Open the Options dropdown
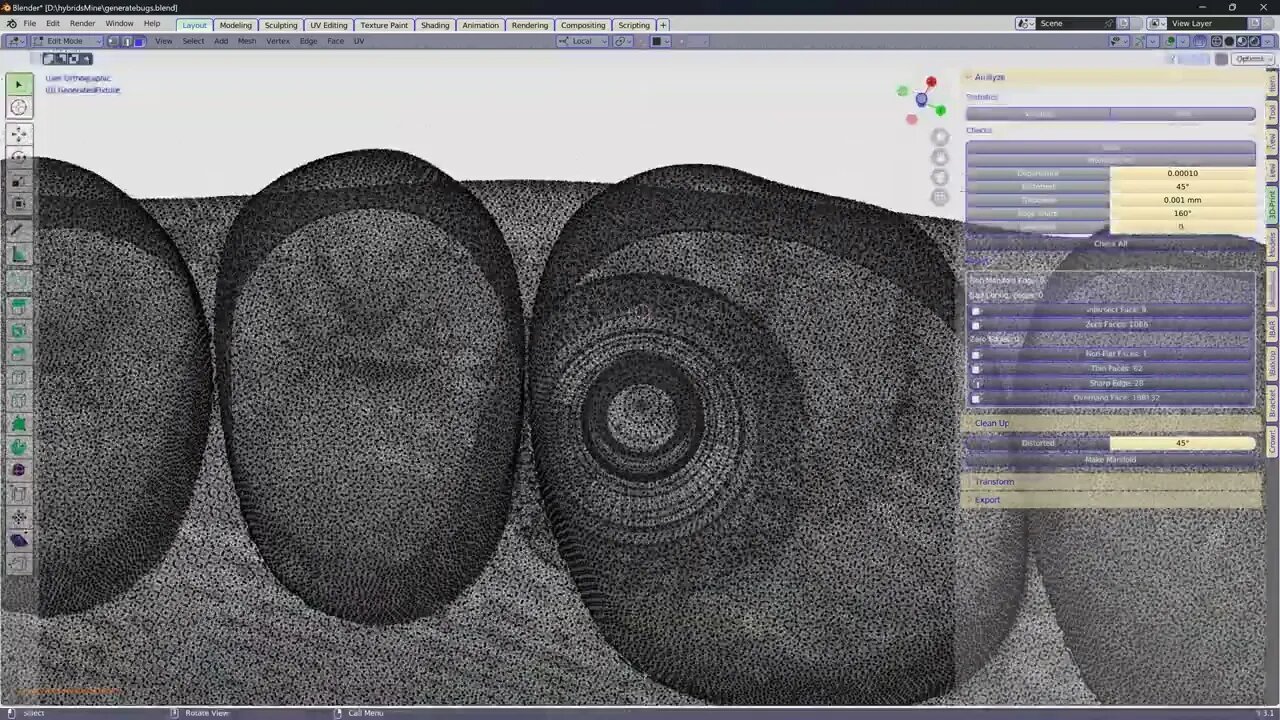This screenshot has width=1280, height=720. tap(1251, 59)
